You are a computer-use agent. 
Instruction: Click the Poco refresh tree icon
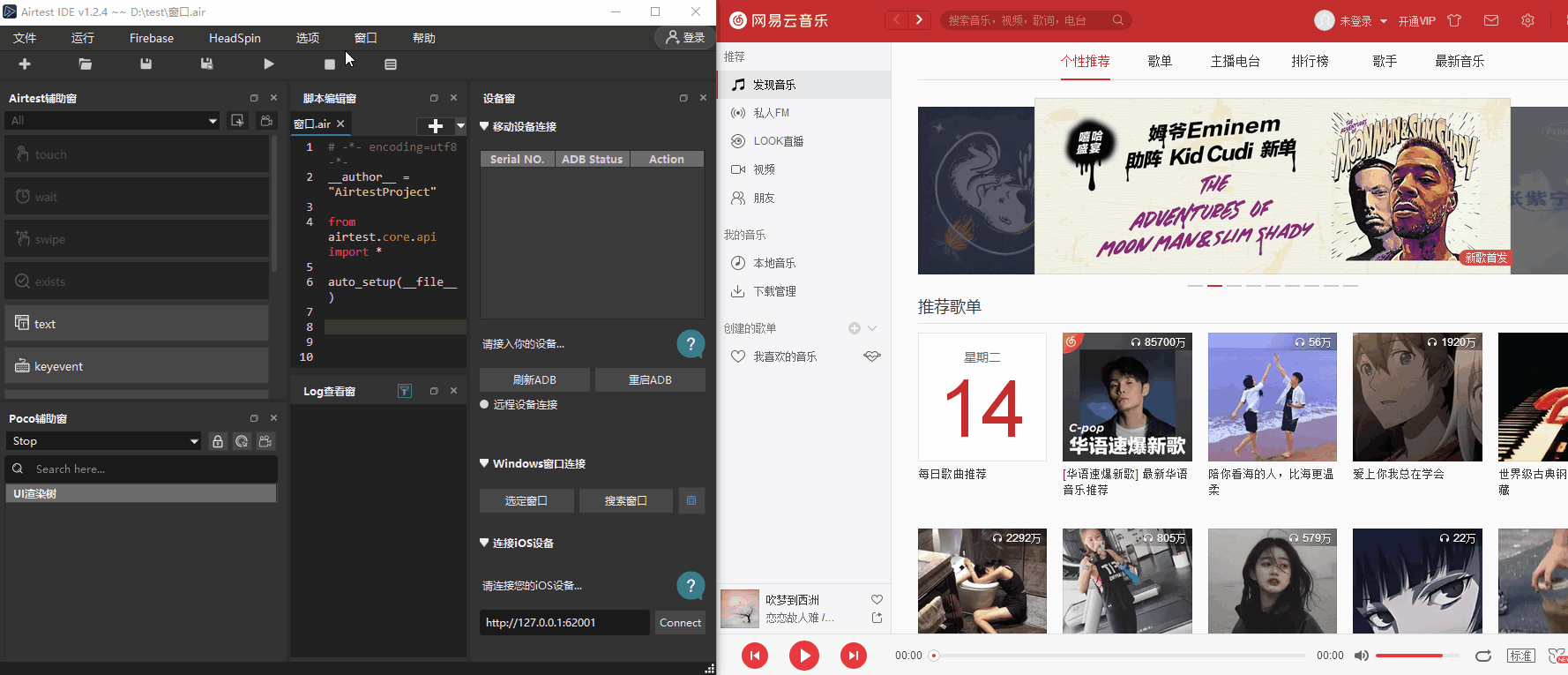click(242, 441)
